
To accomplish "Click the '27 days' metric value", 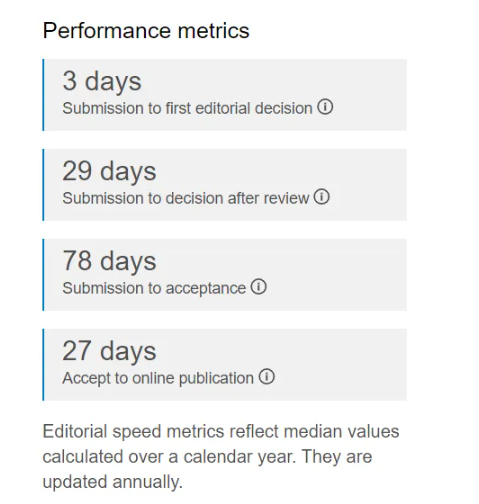I will click(x=109, y=351).
